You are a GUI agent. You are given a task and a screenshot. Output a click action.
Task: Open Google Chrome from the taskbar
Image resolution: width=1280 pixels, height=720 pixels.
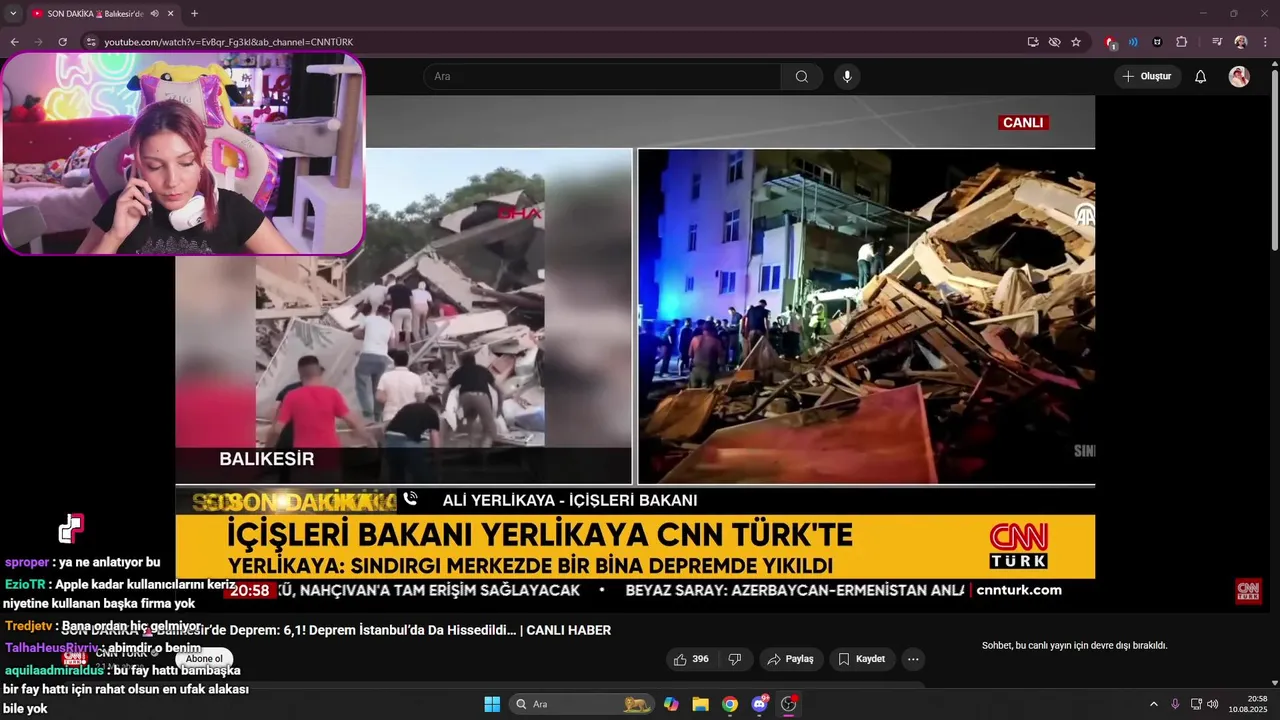[730, 704]
